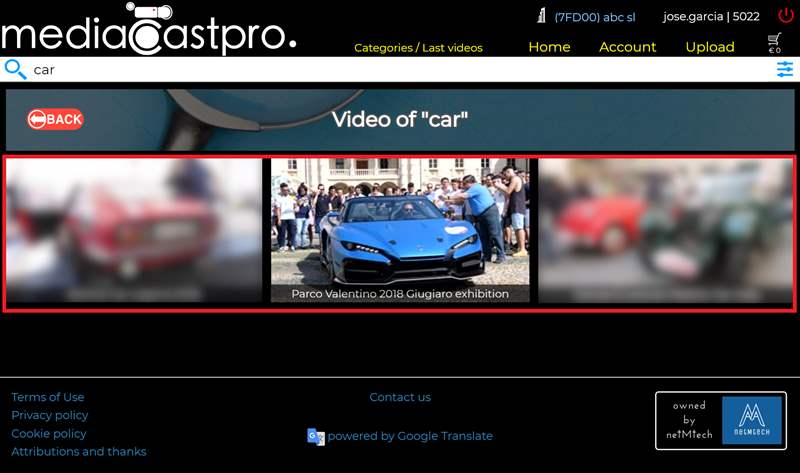
Task: Open Attributions and thanks link
Action: [79, 452]
